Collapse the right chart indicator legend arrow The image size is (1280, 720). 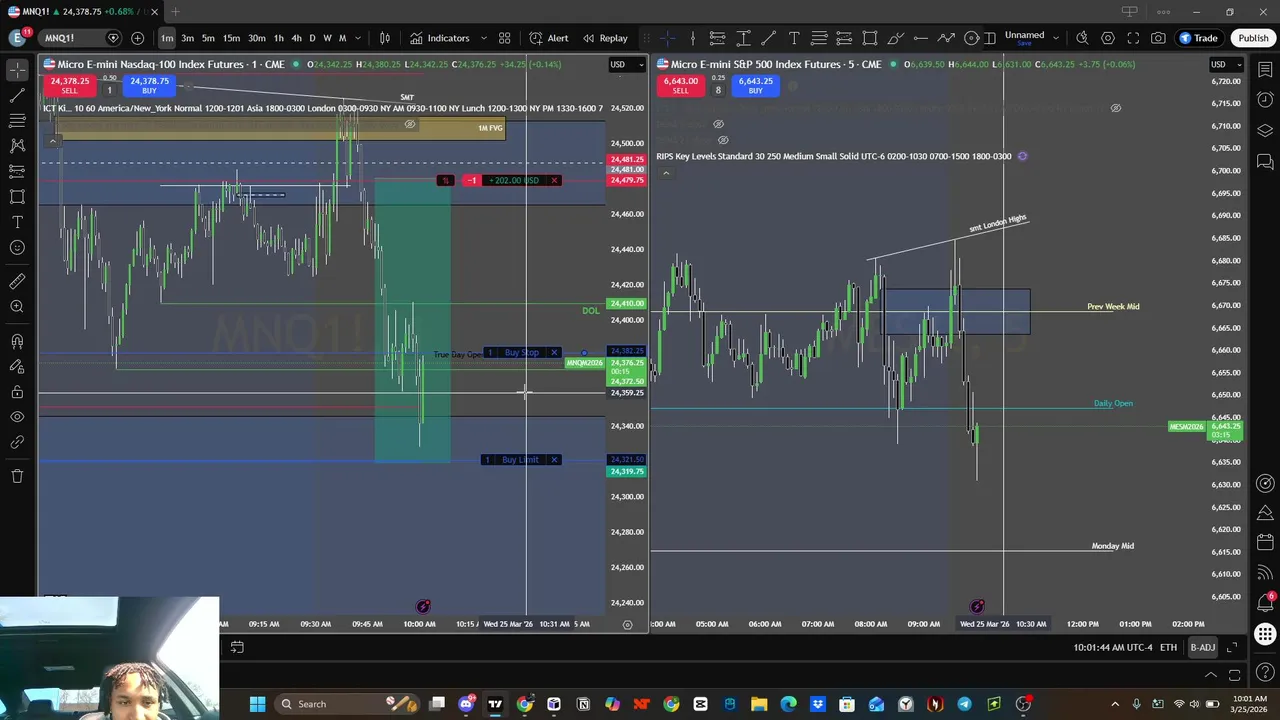(666, 173)
